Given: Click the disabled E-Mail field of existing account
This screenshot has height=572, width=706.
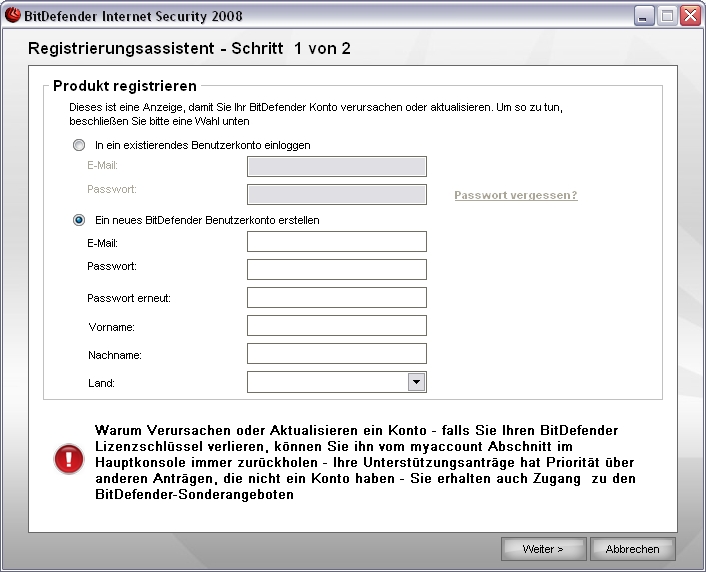Looking at the screenshot, I should (337, 167).
